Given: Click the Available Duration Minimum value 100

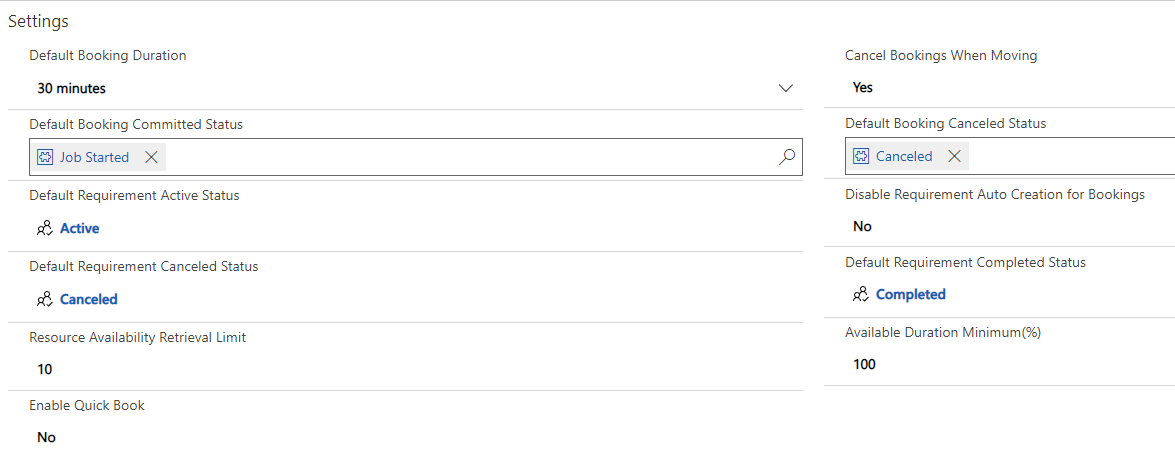Looking at the screenshot, I should click(x=864, y=364).
